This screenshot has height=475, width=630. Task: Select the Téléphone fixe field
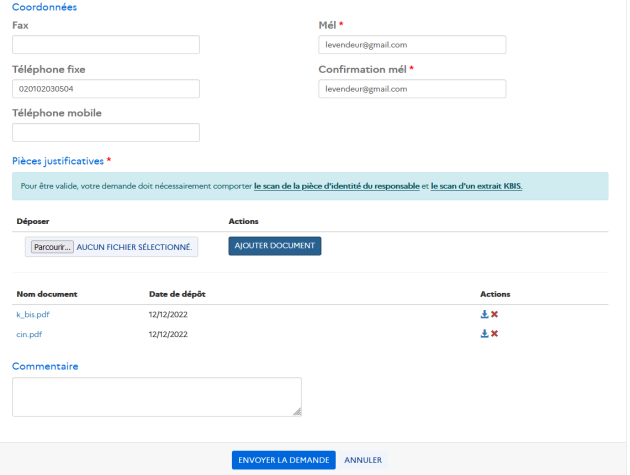[106, 89]
